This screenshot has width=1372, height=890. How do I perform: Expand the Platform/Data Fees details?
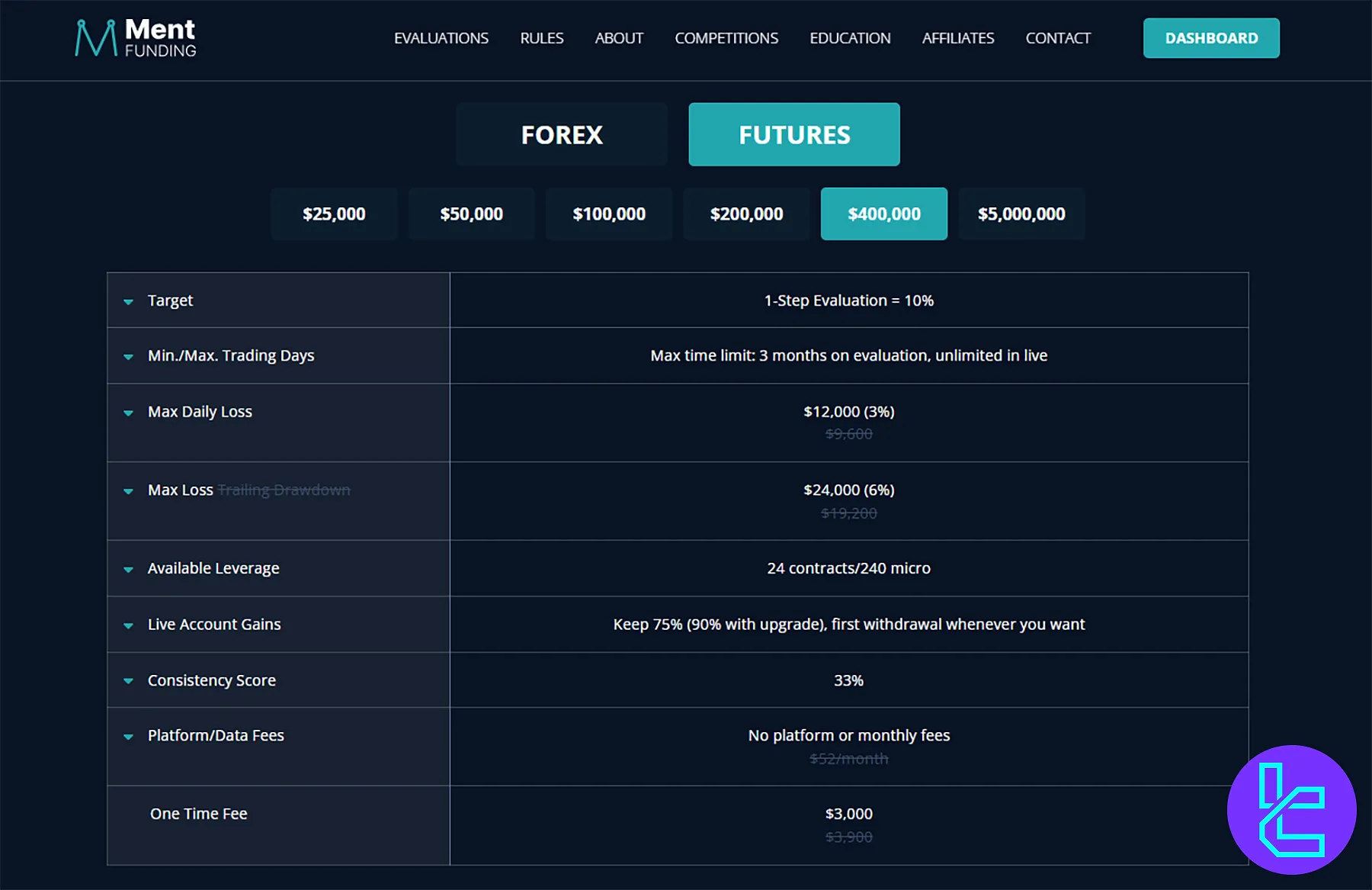click(x=128, y=737)
